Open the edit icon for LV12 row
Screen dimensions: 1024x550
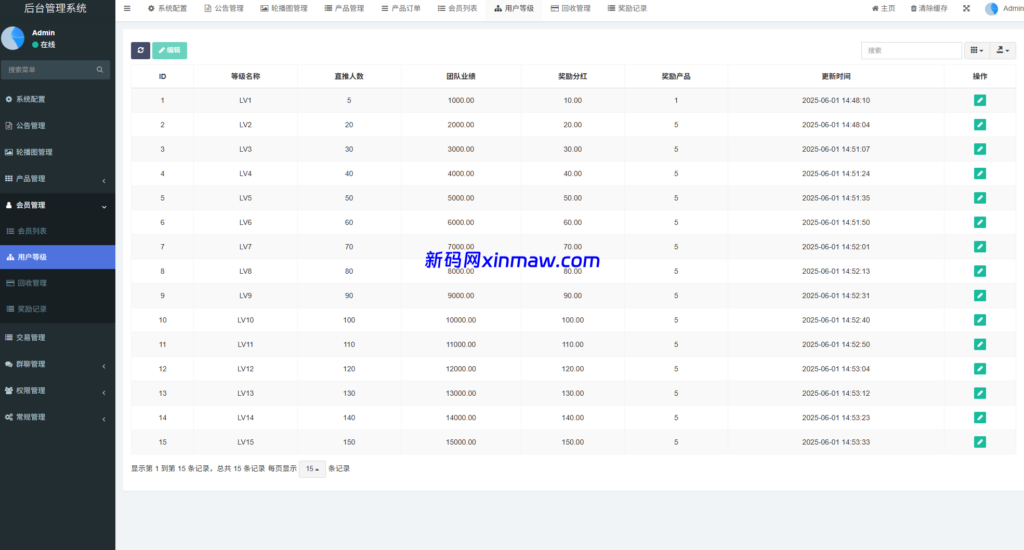[980, 369]
